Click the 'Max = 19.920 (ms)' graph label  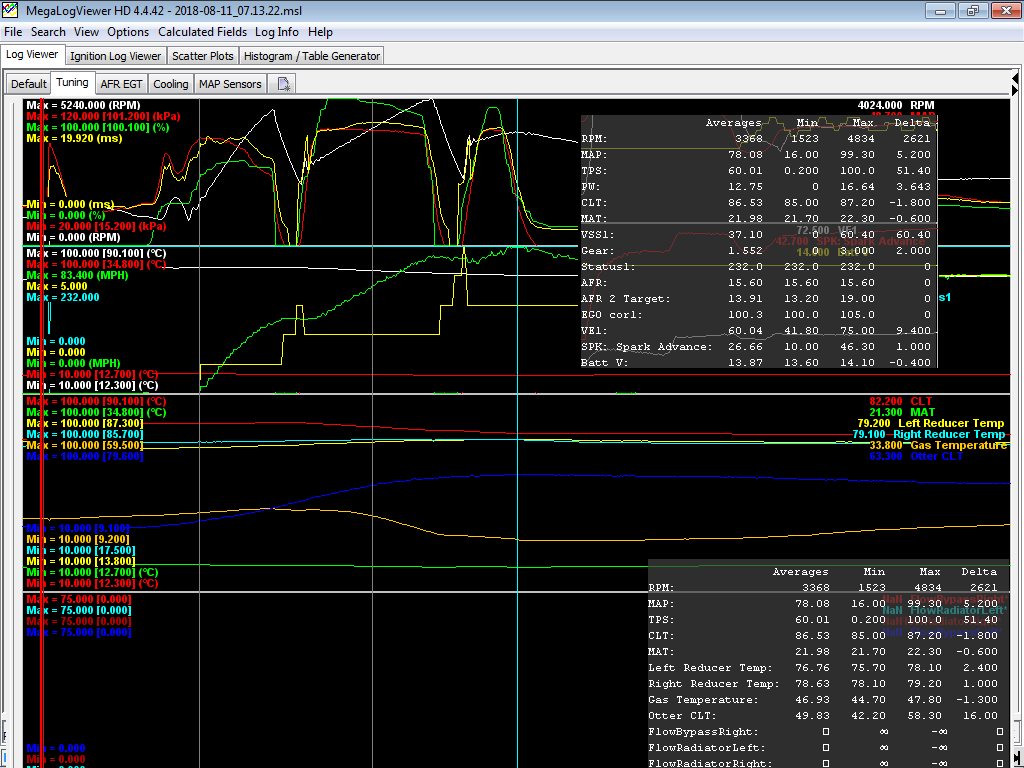pyautogui.click(x=74, y=138)
